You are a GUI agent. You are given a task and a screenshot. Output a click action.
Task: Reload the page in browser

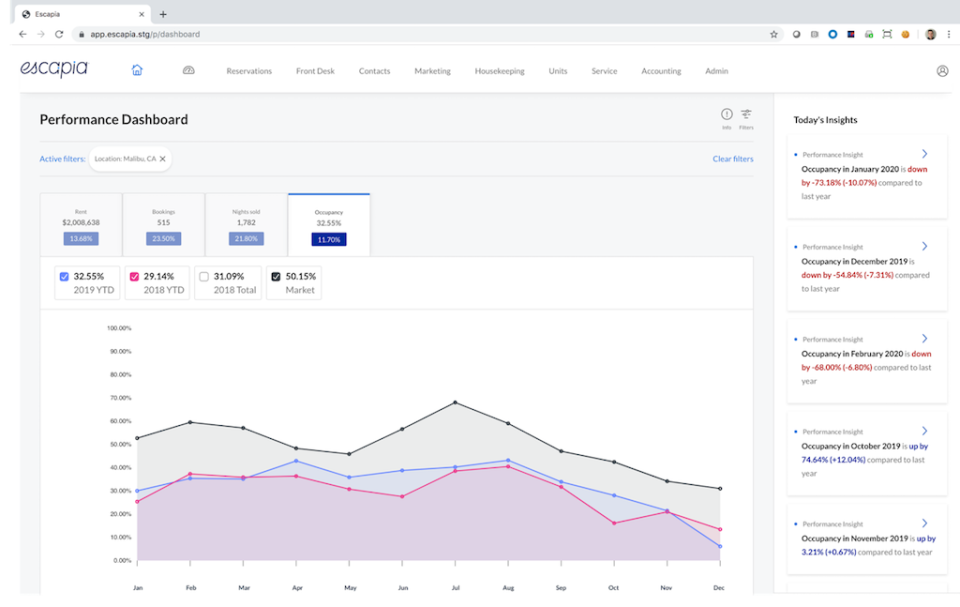59,34
